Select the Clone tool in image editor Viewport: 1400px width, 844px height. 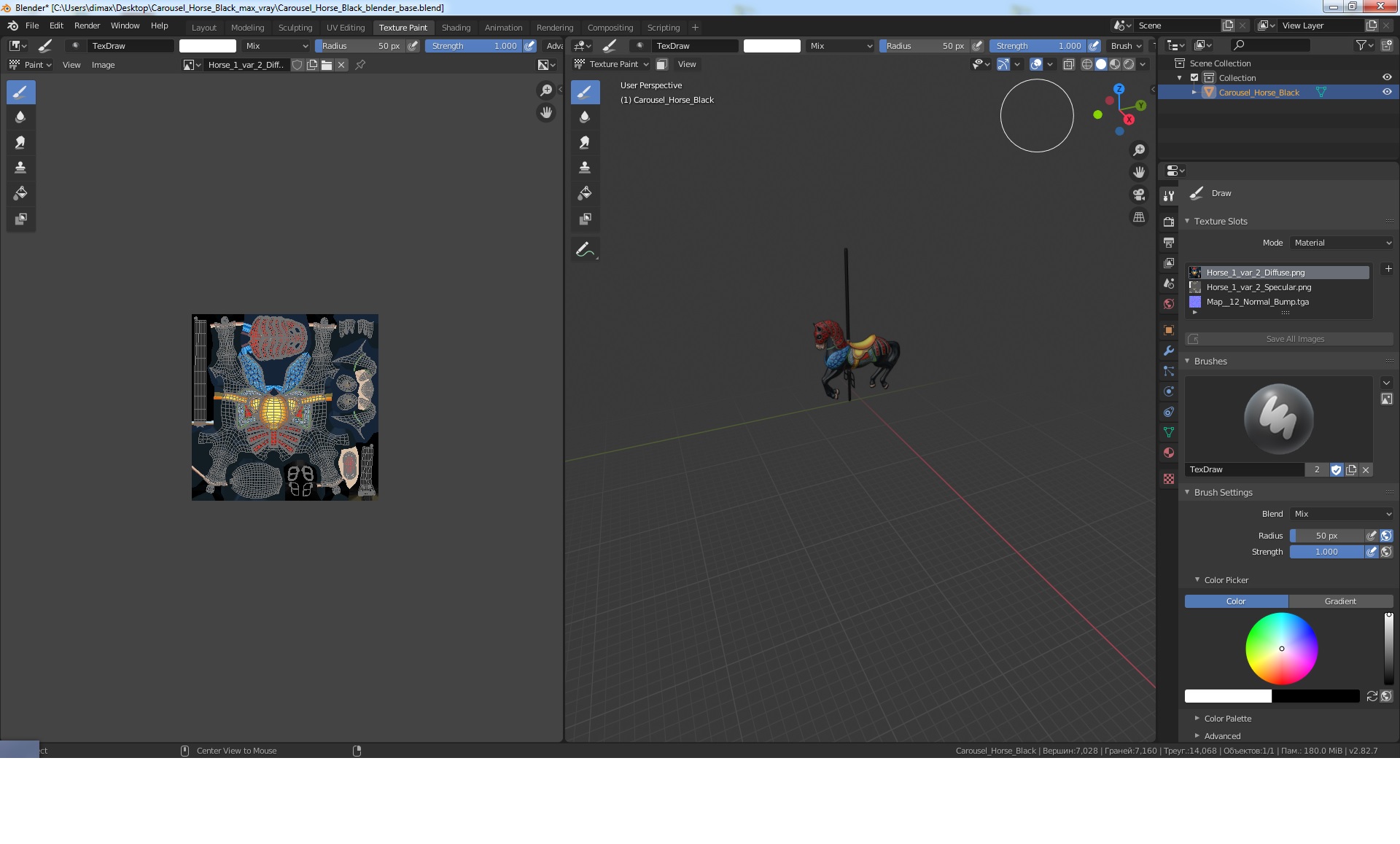(20, 168)
